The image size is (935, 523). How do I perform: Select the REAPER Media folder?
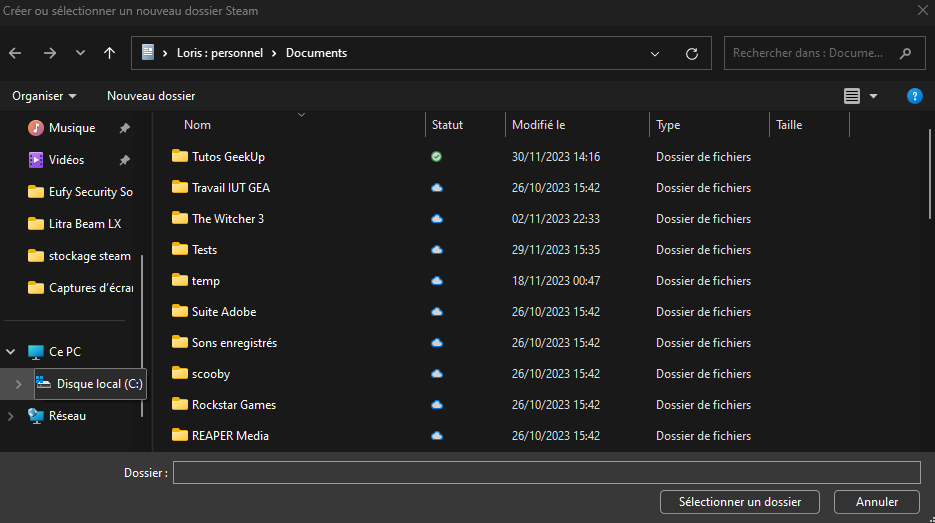click(230, 436)
